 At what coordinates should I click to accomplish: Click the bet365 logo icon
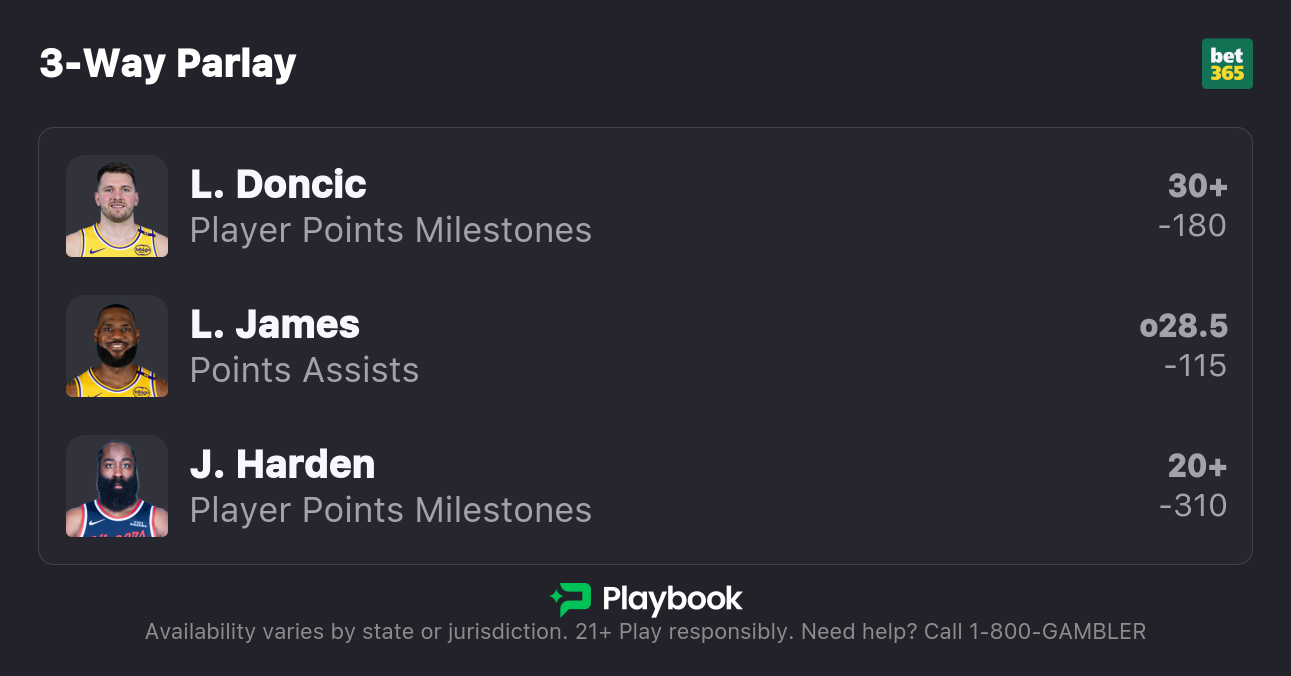1227,64
